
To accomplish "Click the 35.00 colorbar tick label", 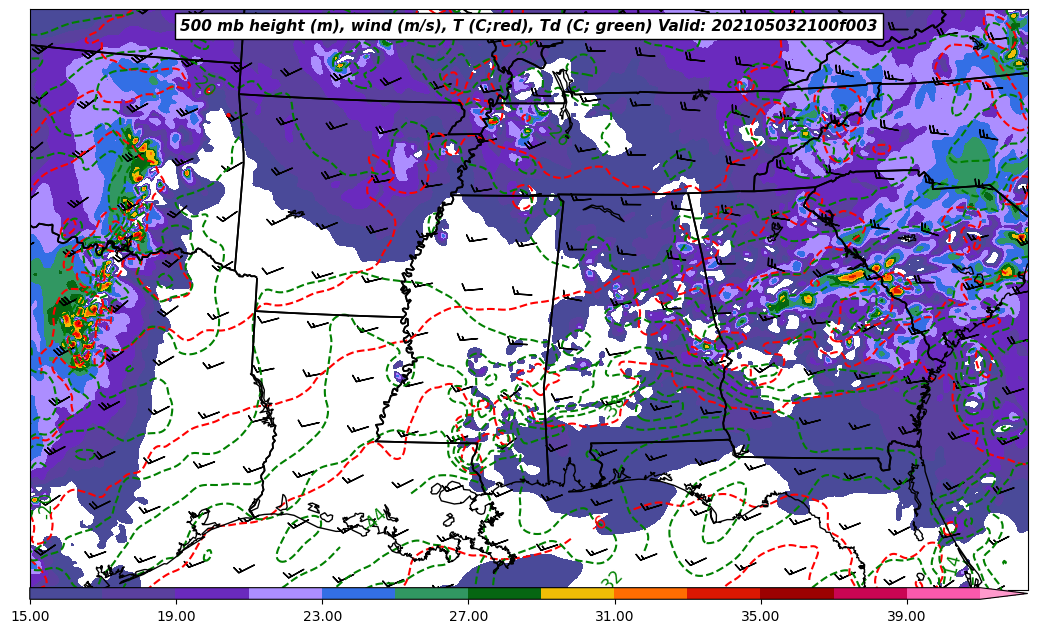I will [x=760, y=616].
